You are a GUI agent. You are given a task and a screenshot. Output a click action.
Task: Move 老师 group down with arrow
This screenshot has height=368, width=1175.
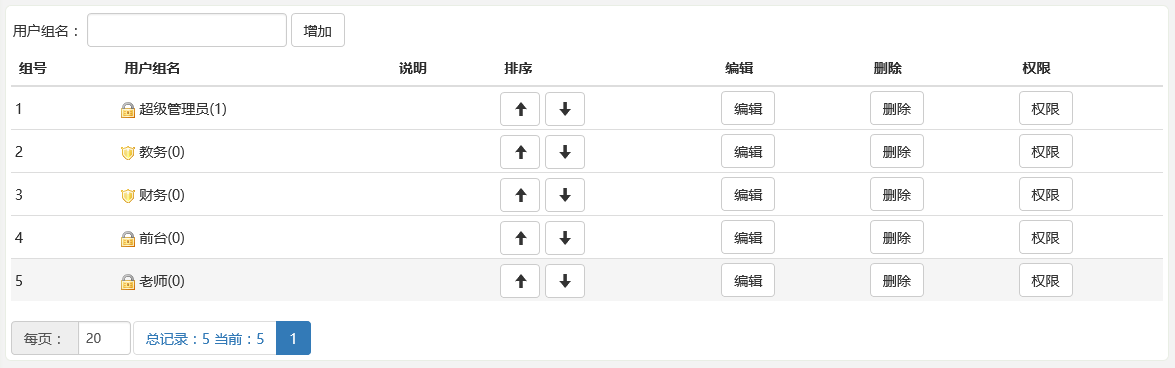pos(565,281)
